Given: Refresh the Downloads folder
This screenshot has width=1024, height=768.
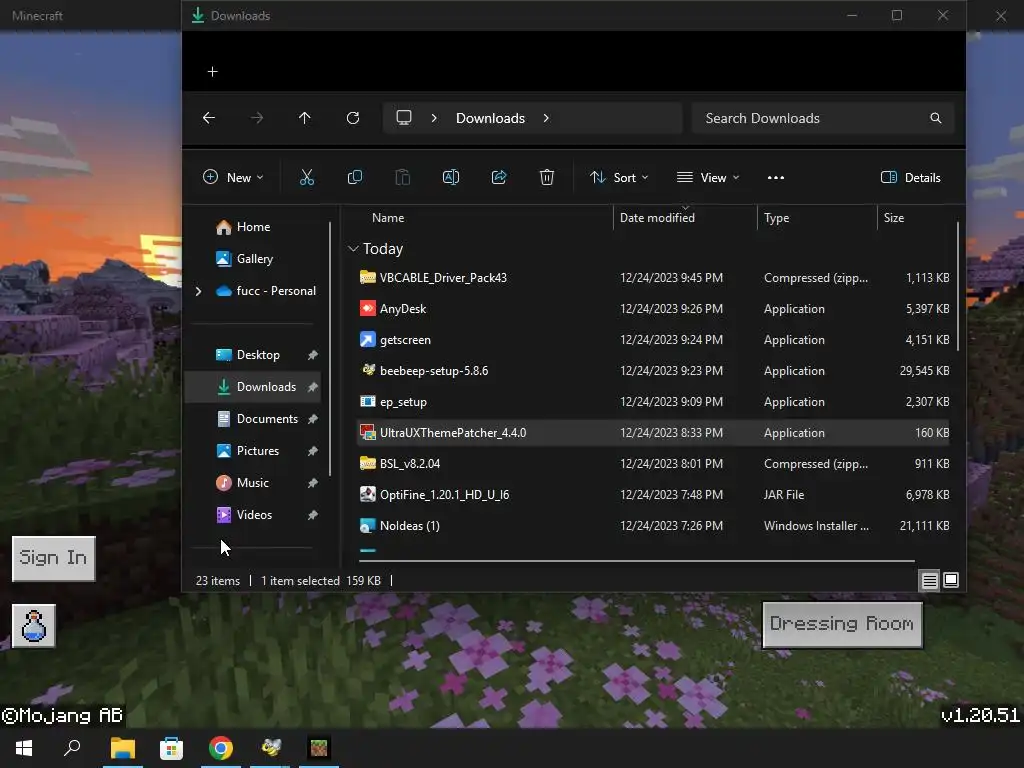Looking at the screenshot, I should tap(353, 118).
